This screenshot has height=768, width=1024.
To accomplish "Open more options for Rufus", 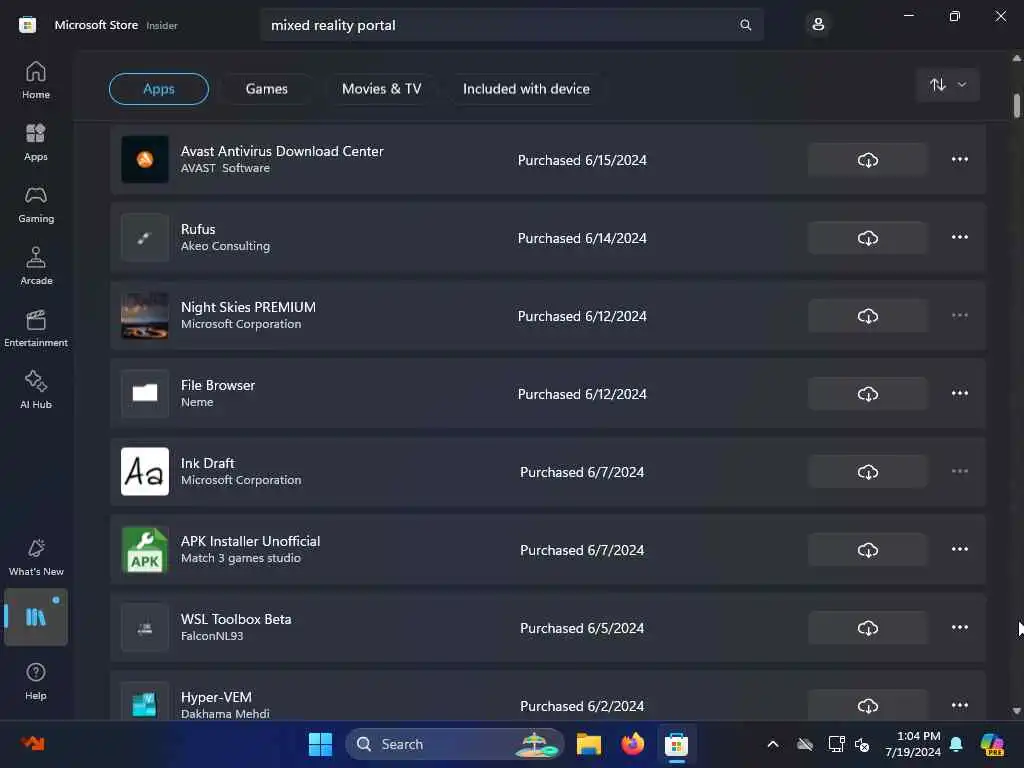I will coord(959,237).
